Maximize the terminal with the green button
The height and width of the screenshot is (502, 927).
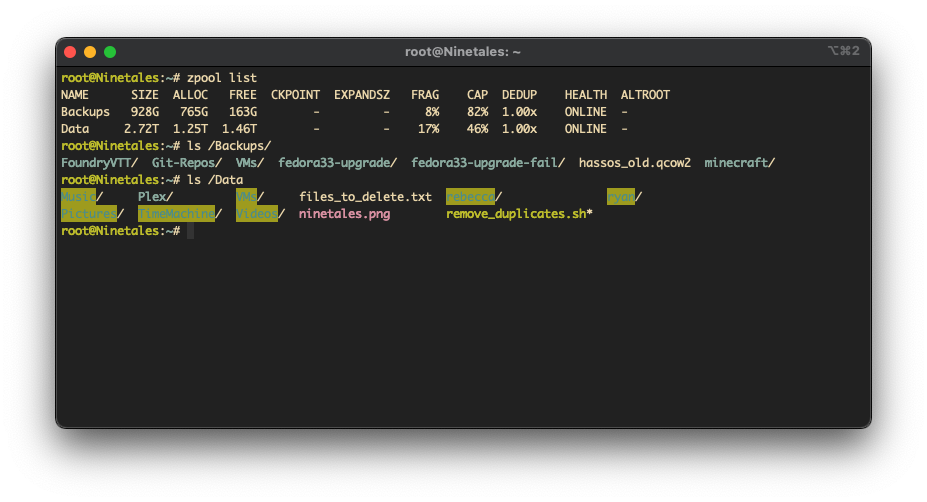point(110,52)
